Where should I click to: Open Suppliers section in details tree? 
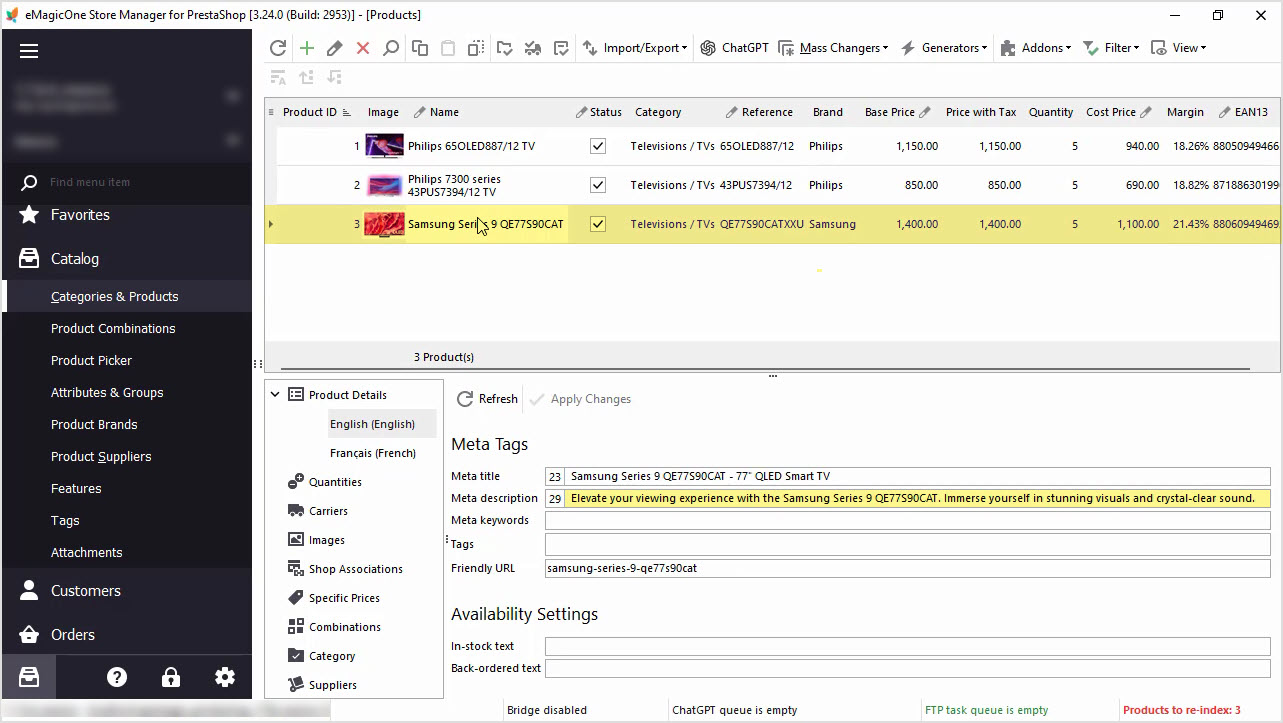click(322, 685)
